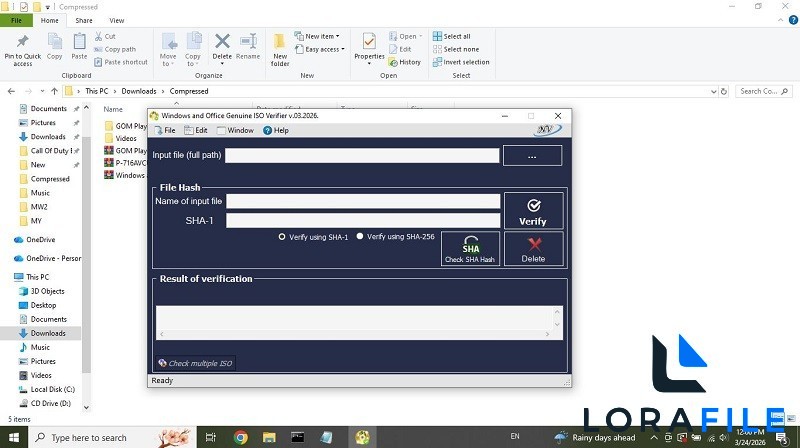Click the Up one level arrow
Screen dimensions: 800x448
(54, 91)
